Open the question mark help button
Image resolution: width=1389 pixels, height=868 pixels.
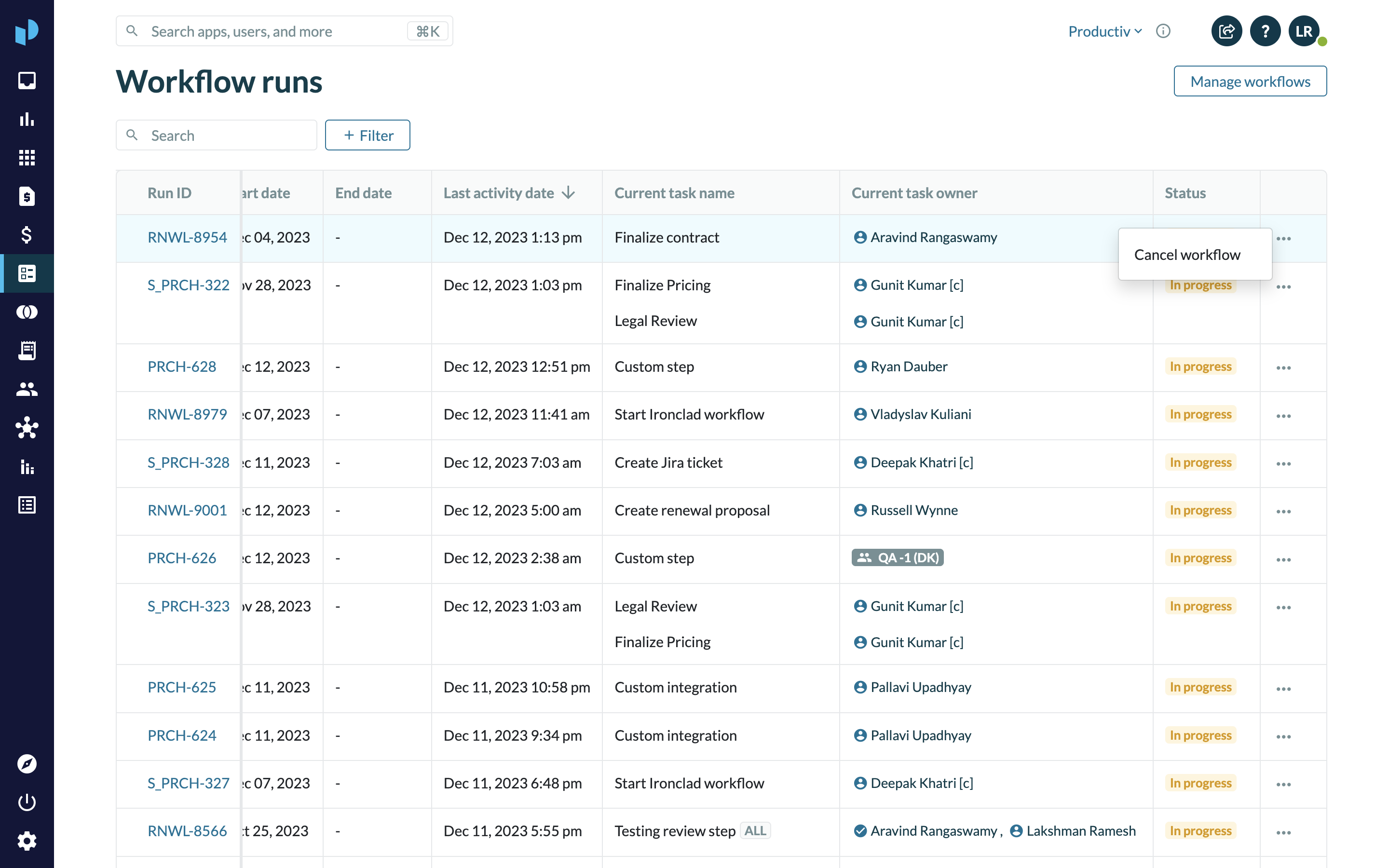1265,31
